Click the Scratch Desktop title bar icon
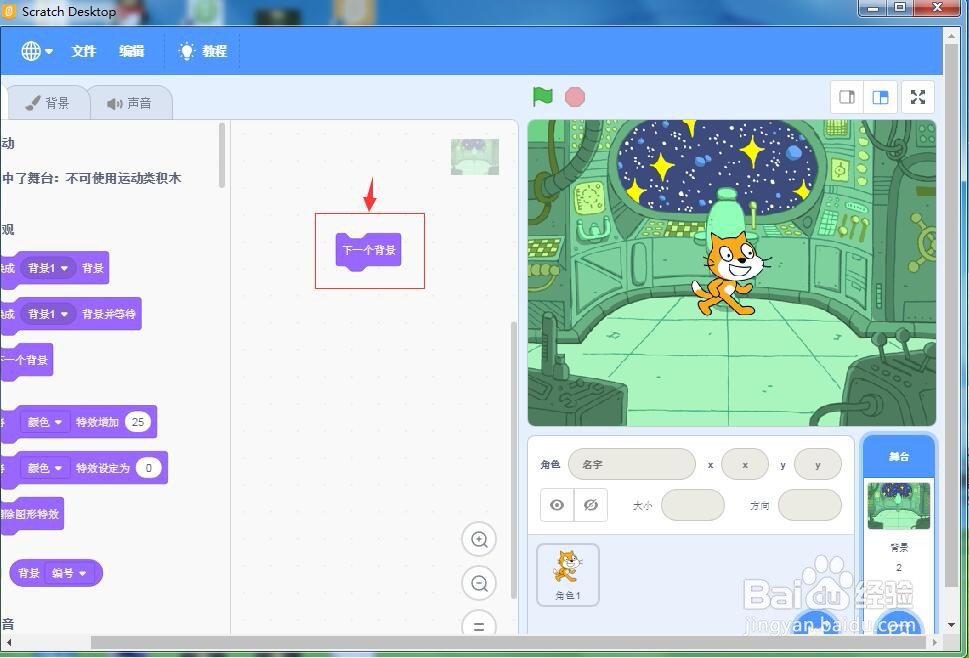Viewport: 969px width, 658px height. (9, 11)
